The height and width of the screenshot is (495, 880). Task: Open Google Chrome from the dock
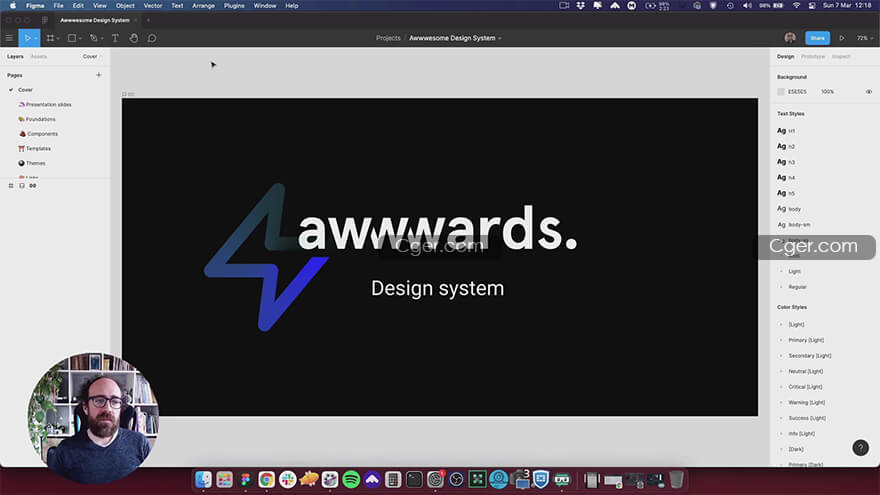[267, 479]
